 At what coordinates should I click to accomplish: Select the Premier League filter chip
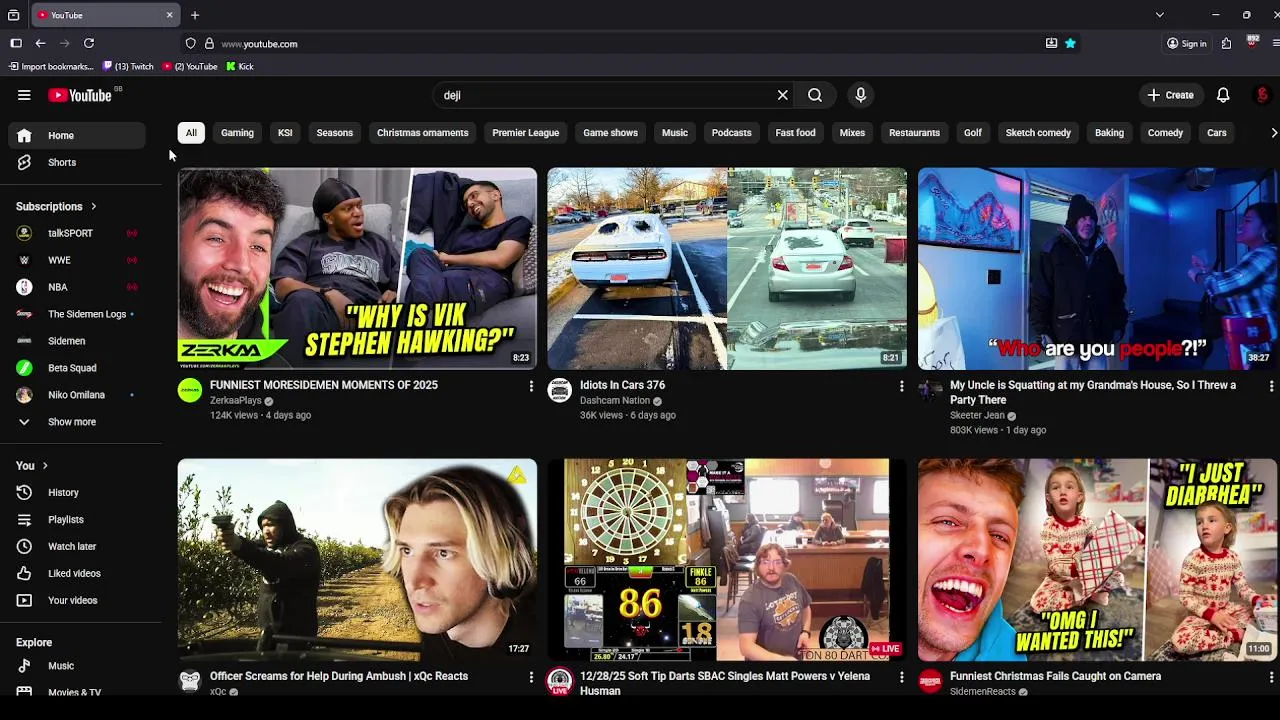(x=525, y=133)
